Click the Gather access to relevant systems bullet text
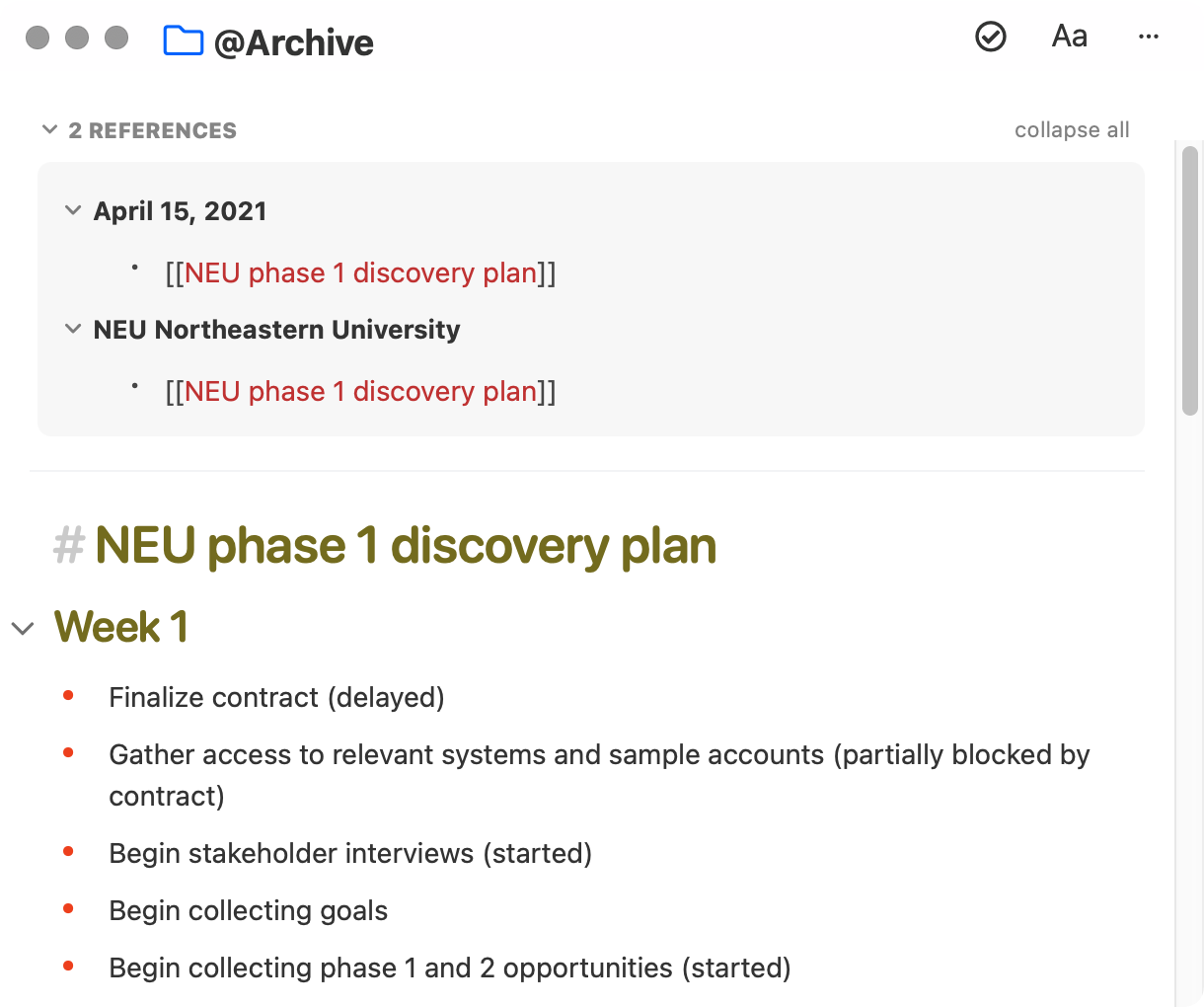This screenshot has height=1007, width=1204. point(599,775)
